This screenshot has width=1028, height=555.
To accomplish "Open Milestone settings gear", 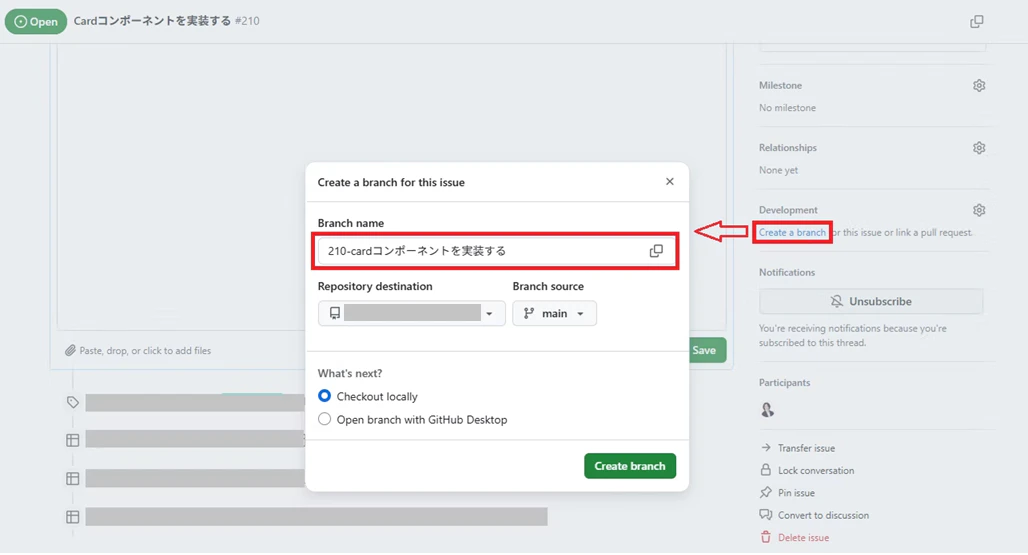I will click(979, 86).
